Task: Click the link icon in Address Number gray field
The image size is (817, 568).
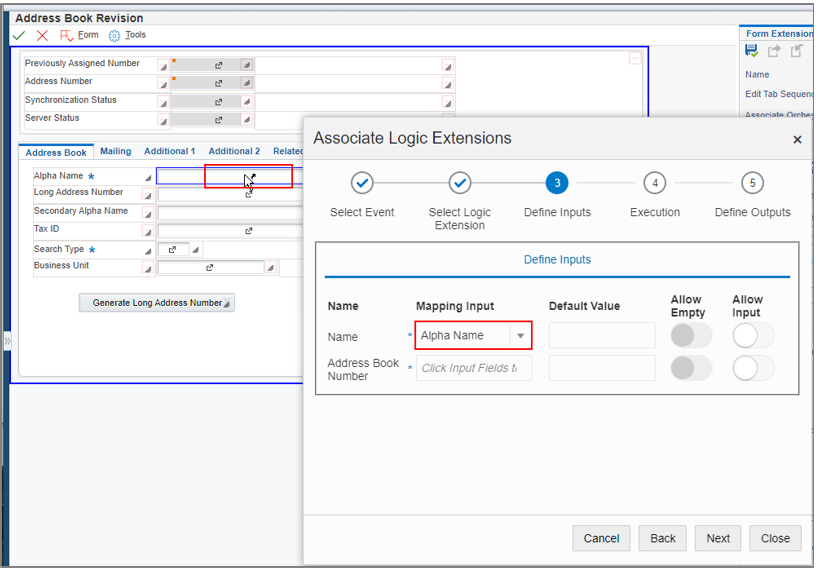Action: tap(219, 83)
